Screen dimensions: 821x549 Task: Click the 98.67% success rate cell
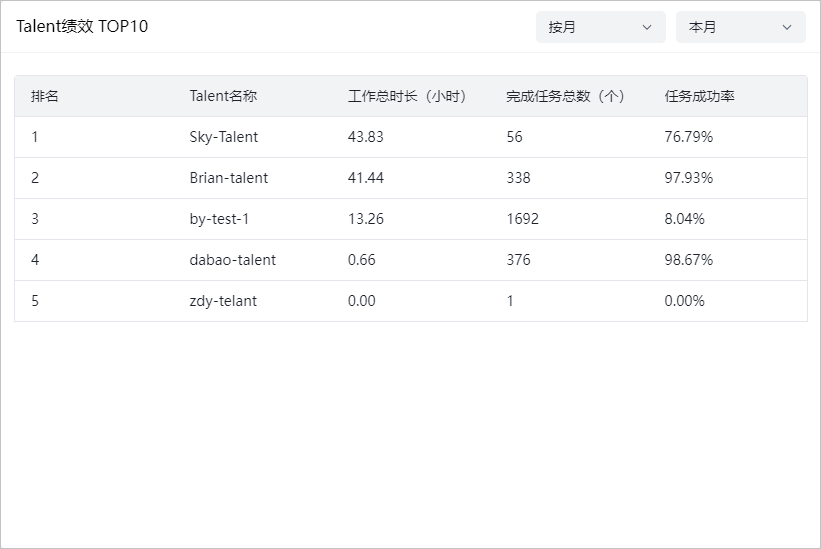tap(688, 260)
